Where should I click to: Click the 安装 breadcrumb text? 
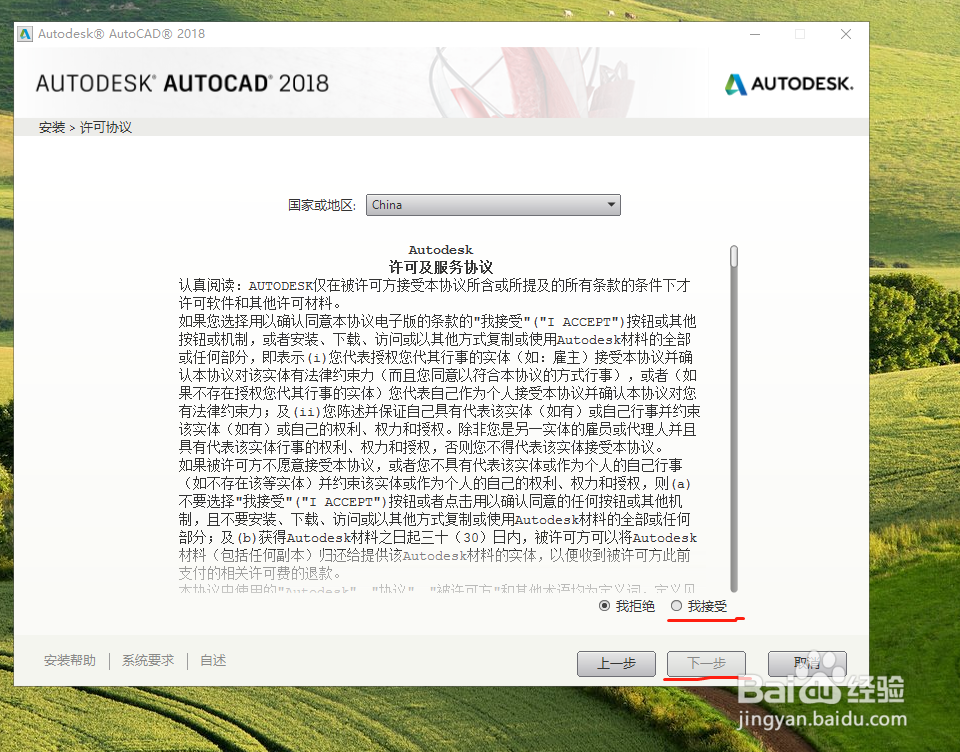click(x=51, y=127)
